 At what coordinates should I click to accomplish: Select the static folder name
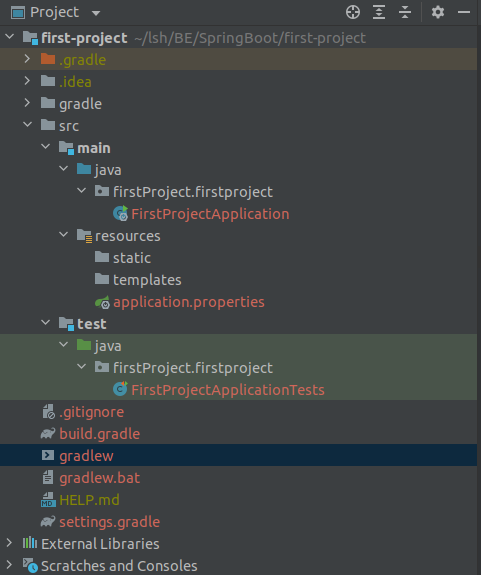(x=132, y=258)
